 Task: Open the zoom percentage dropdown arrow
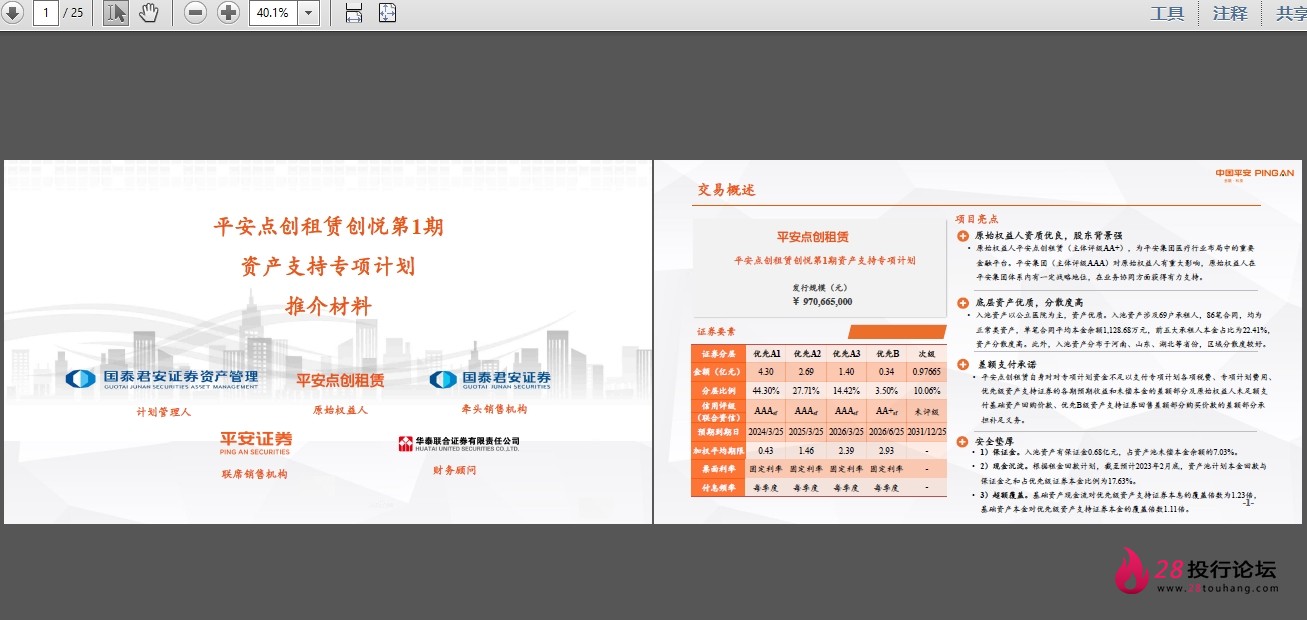point(308,13)
